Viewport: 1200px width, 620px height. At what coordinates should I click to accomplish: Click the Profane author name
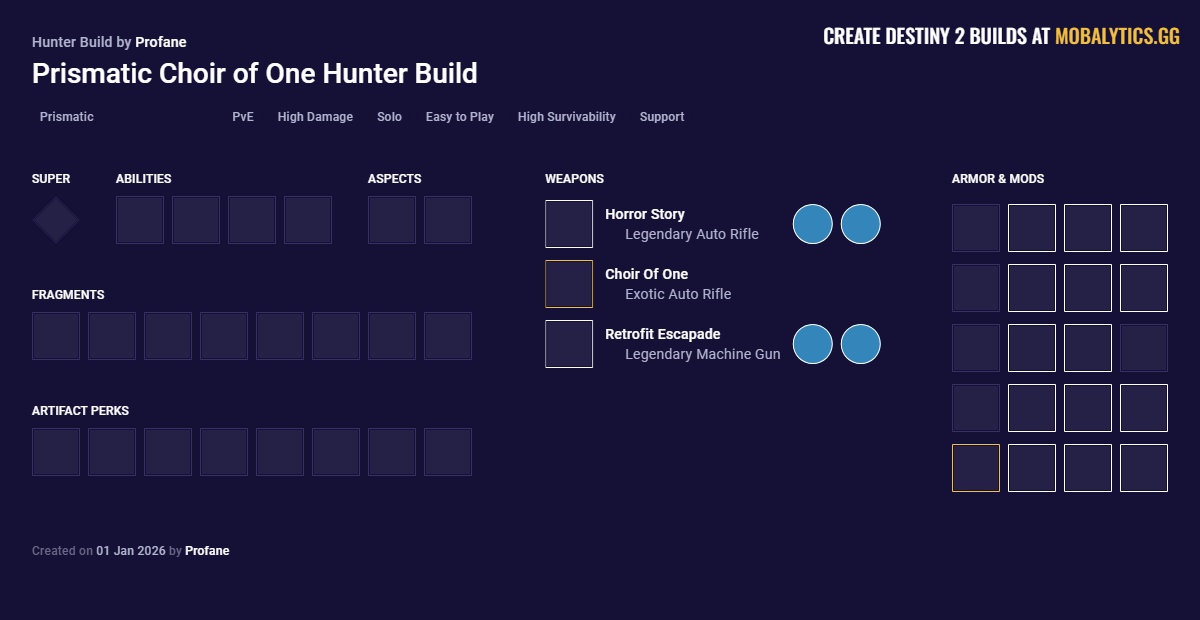coord(160,42)
